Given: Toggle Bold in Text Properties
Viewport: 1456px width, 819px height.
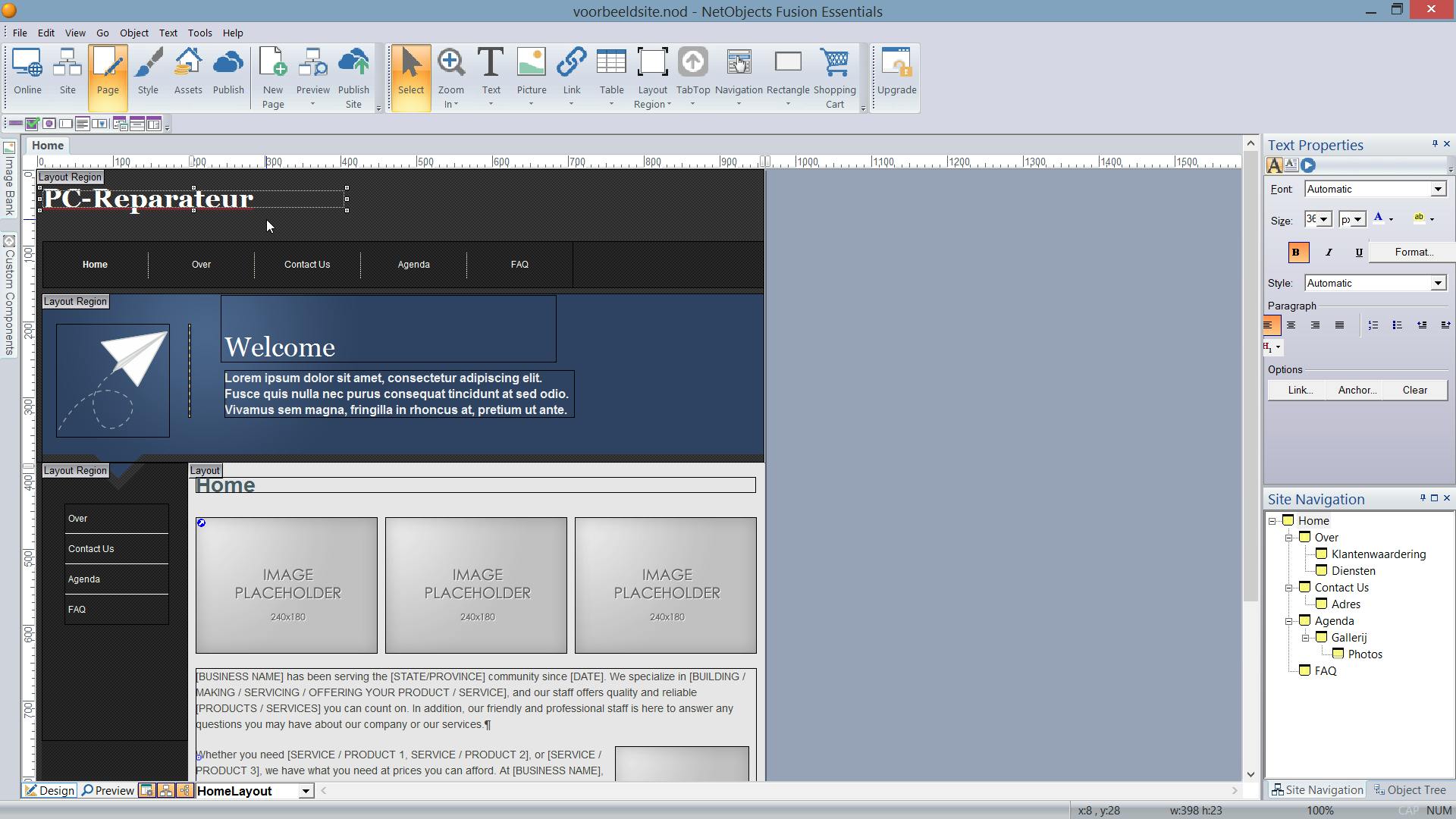Looking at the screenshot, I should (x=1296, y=253).
